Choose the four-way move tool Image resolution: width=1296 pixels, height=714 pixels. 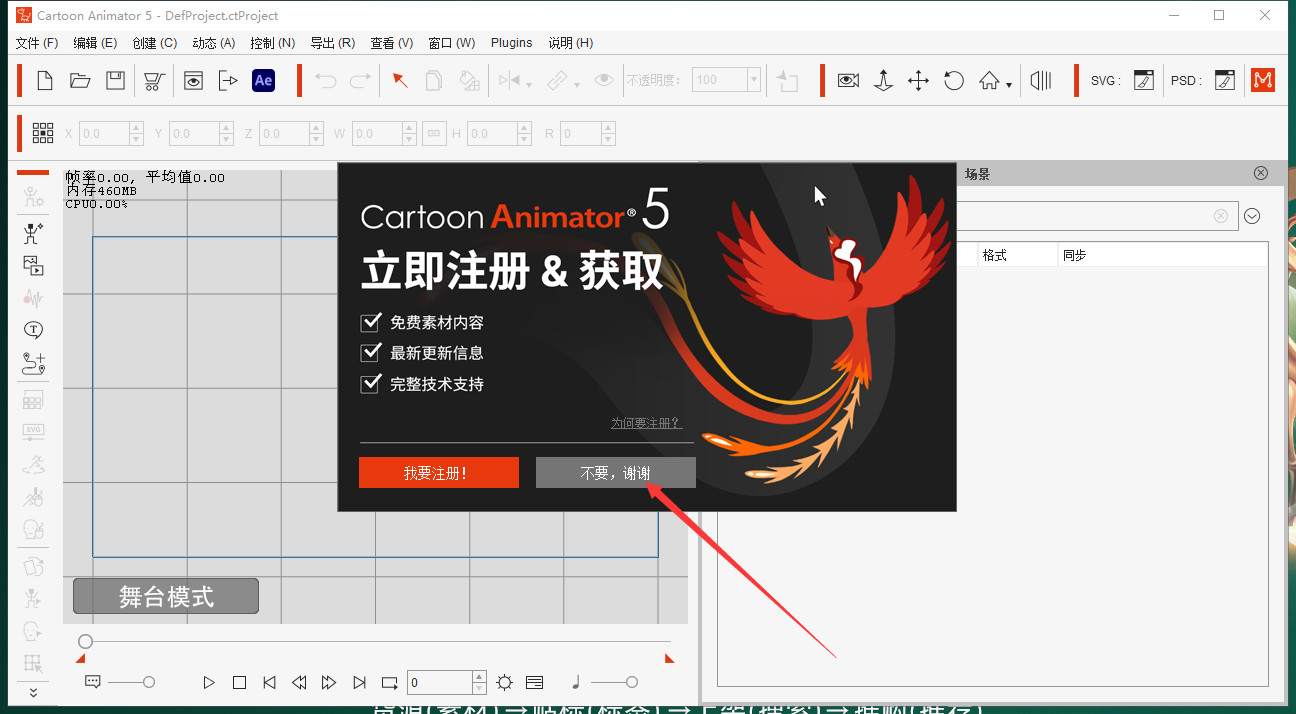[x=918, y=81]
